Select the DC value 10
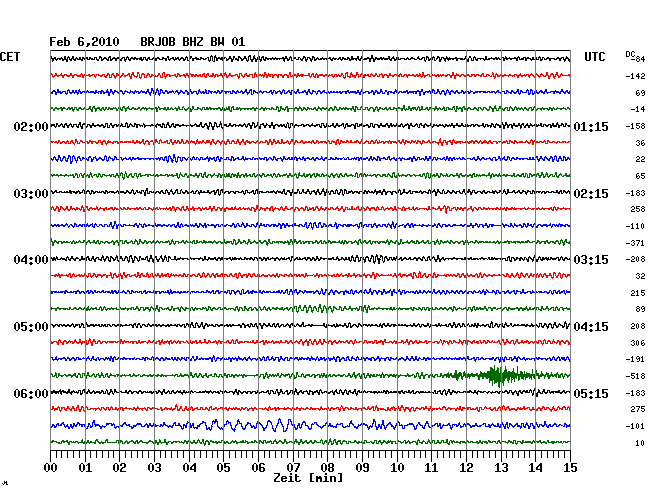650x494 pixels. [x=640, y=443]
